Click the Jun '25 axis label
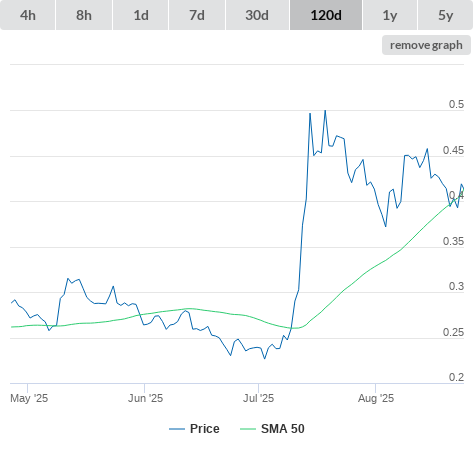This screenshot has height=455, width=474. [x=145, y=398]
